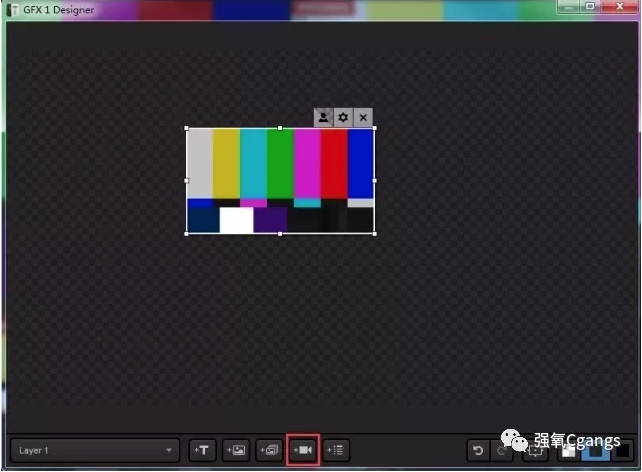Select the color bars video thumbnail
The width and height of the screenshot is (642, 472).
click(x=280, y=181)
